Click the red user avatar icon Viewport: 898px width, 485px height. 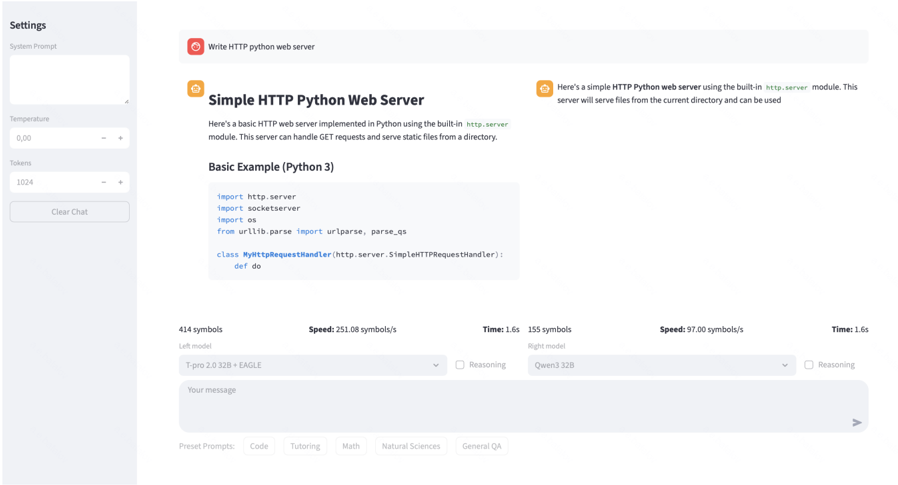click(x=195, y=46)
